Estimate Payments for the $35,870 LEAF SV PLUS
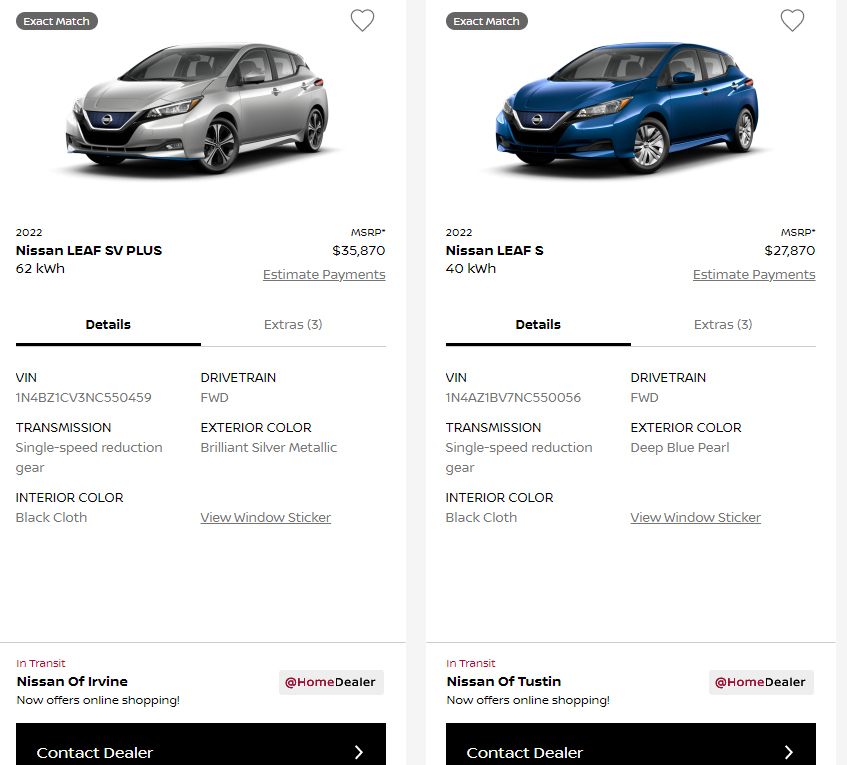847x765 pixels. 324,274
